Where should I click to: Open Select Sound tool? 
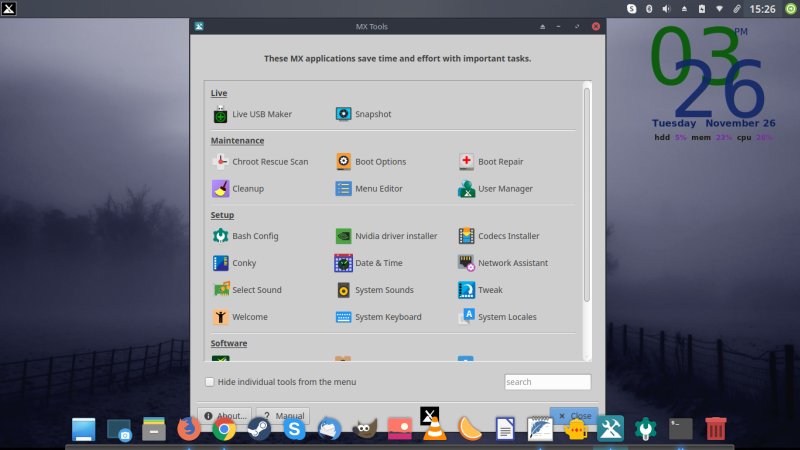(x=247, y=290)
